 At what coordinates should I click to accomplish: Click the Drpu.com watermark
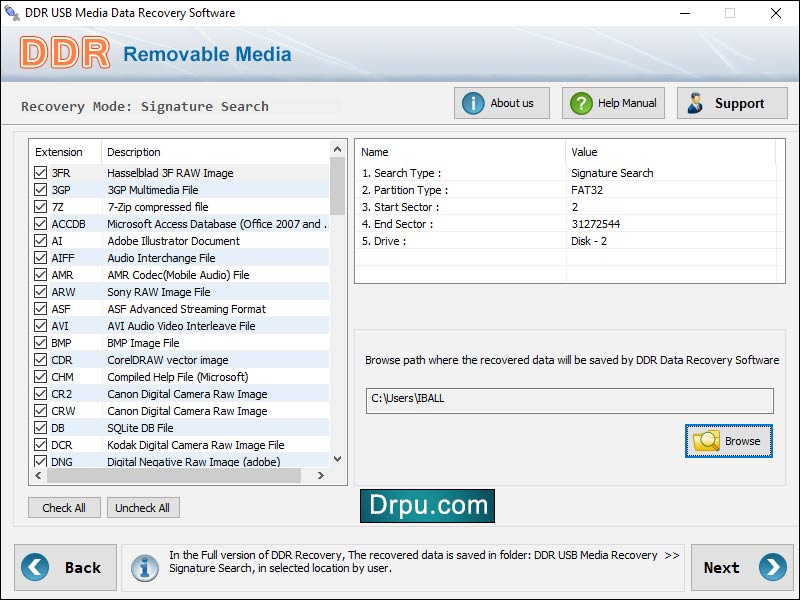pos(428,506)
